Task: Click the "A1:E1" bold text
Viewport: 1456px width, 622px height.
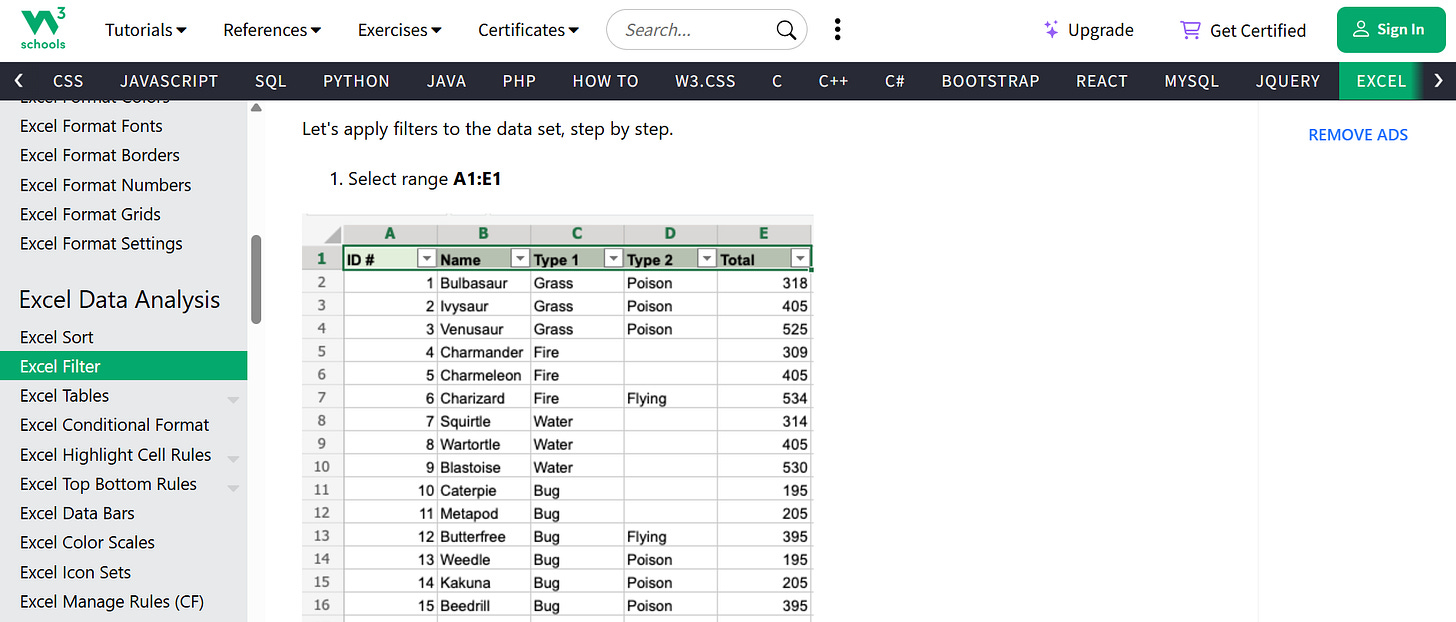Action: click(477, 179)
